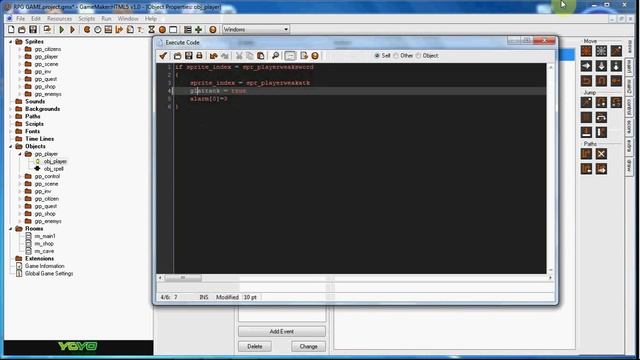This screenshot has width=640, height=360.
Task: Create a new project with the blank page icon
Action: (11, 29)
